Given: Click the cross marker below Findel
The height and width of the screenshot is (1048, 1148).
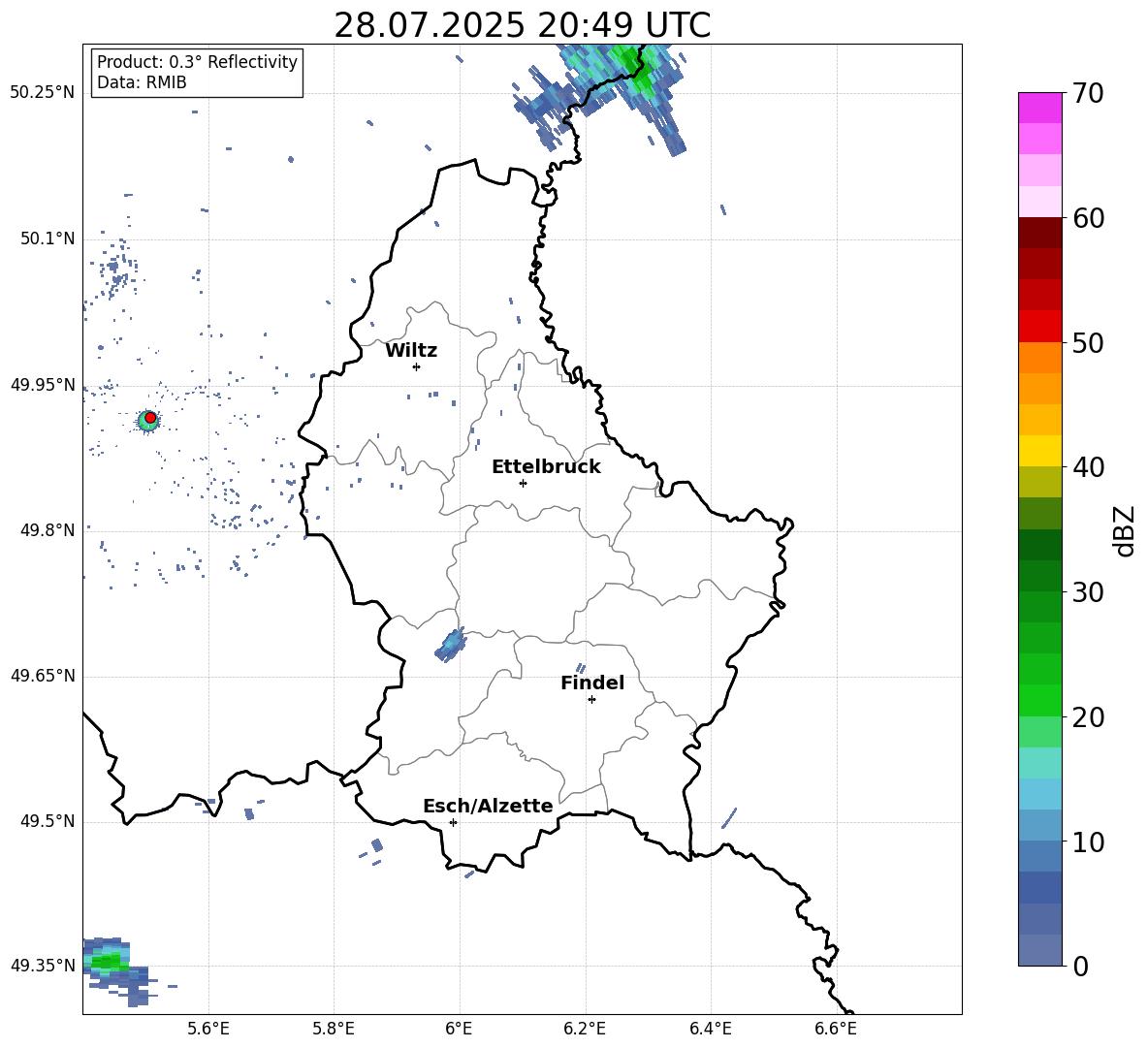Looking at the screenshot, I should pos(591,700).
